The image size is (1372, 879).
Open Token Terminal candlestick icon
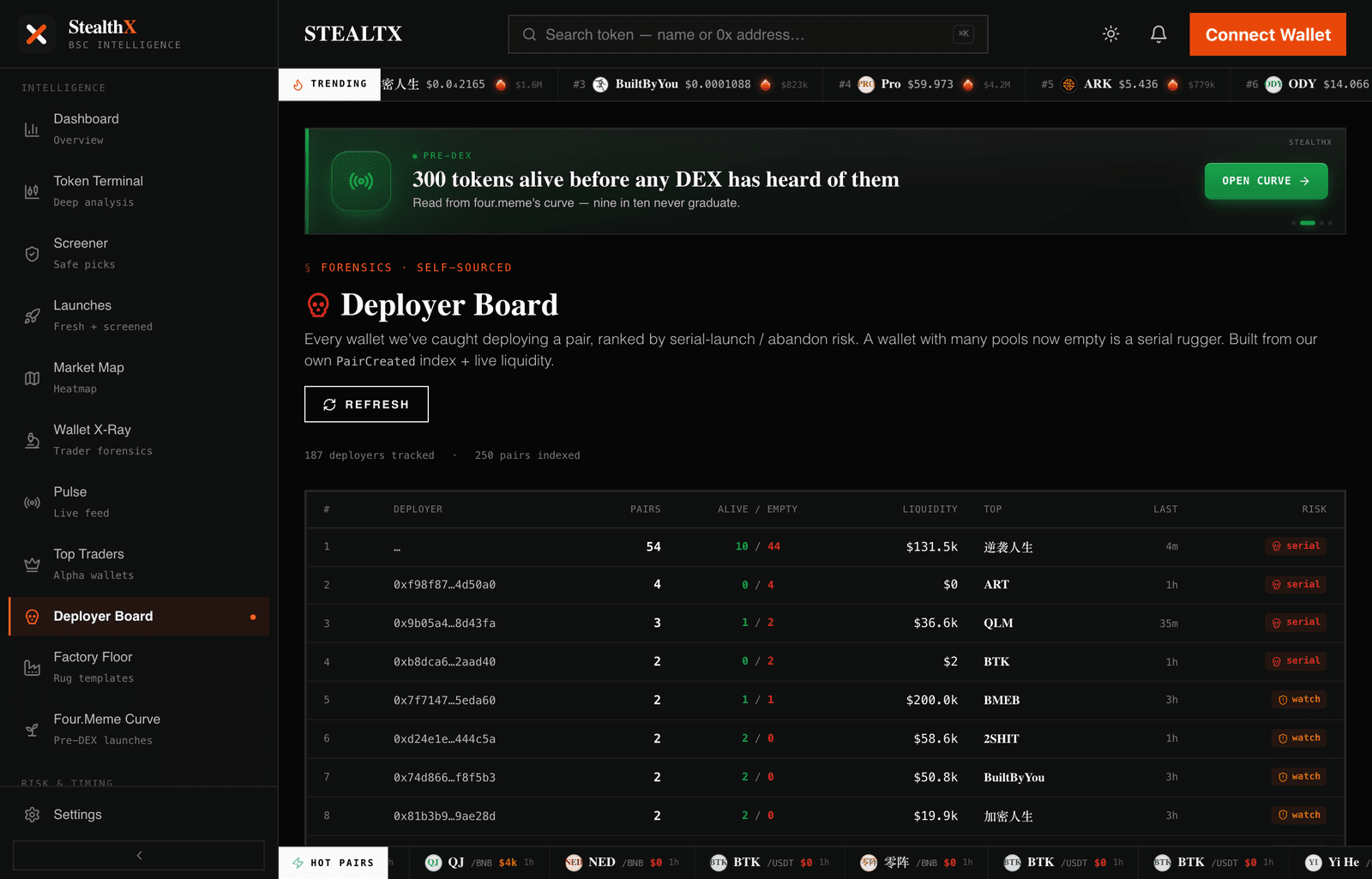(32, 191)
